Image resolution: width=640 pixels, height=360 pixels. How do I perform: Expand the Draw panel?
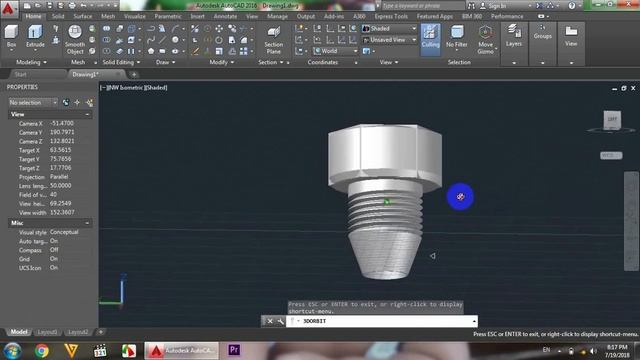click(165, 62)
